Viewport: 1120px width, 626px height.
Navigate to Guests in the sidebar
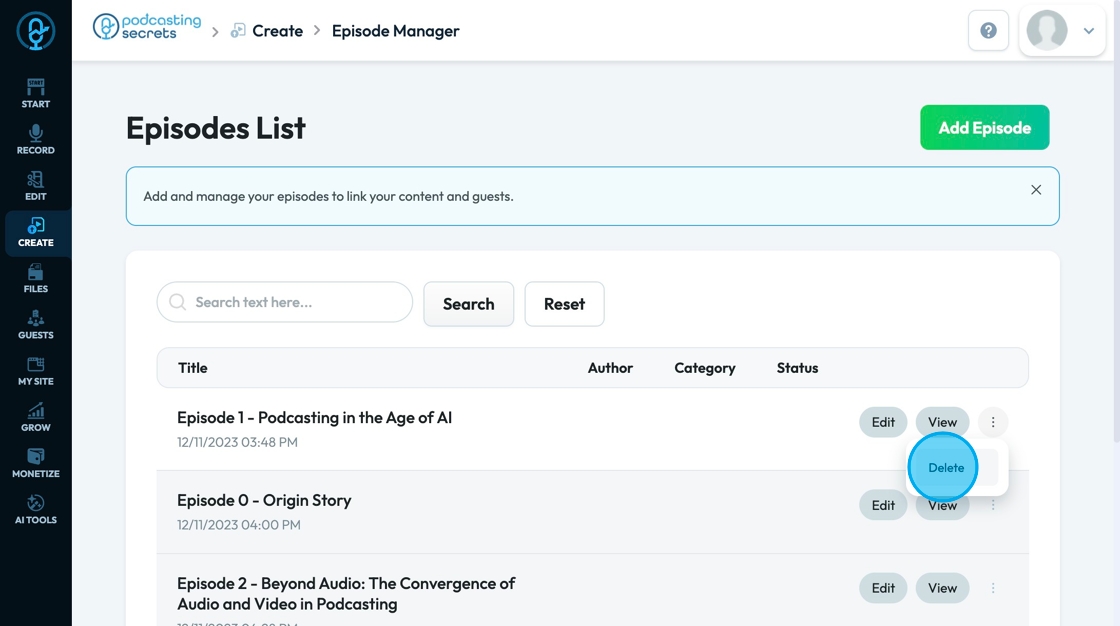tap(35, 324)
